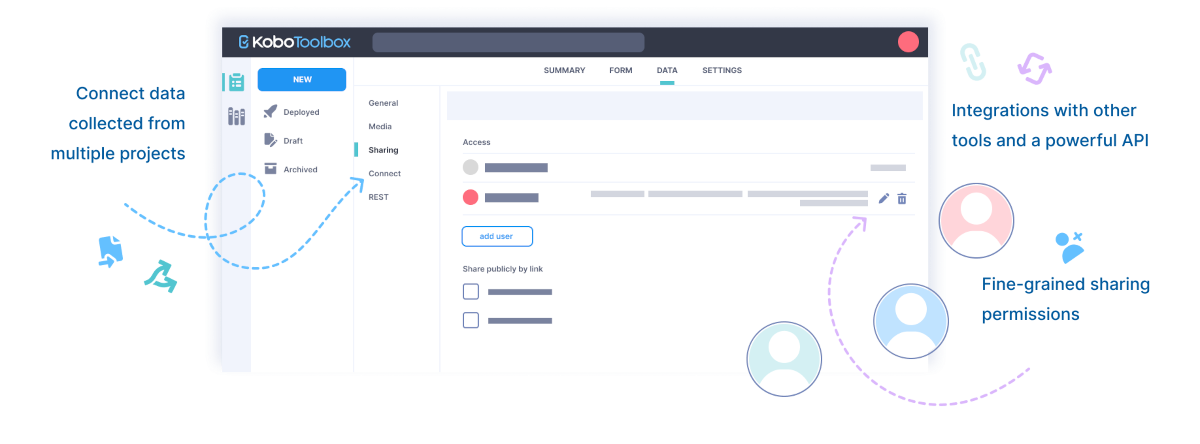Click the draft document icon beside Draft

(x=270, y=141)
